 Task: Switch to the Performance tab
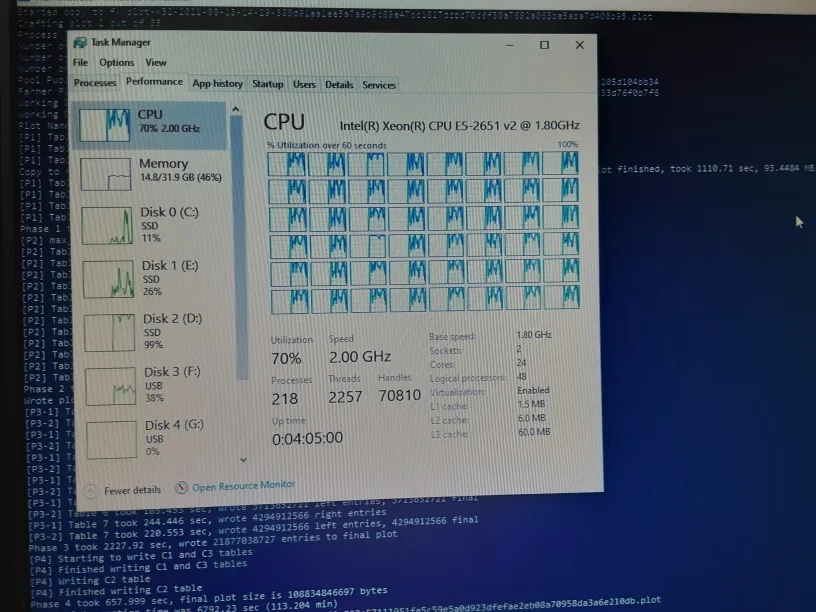(x=154, y=82)
